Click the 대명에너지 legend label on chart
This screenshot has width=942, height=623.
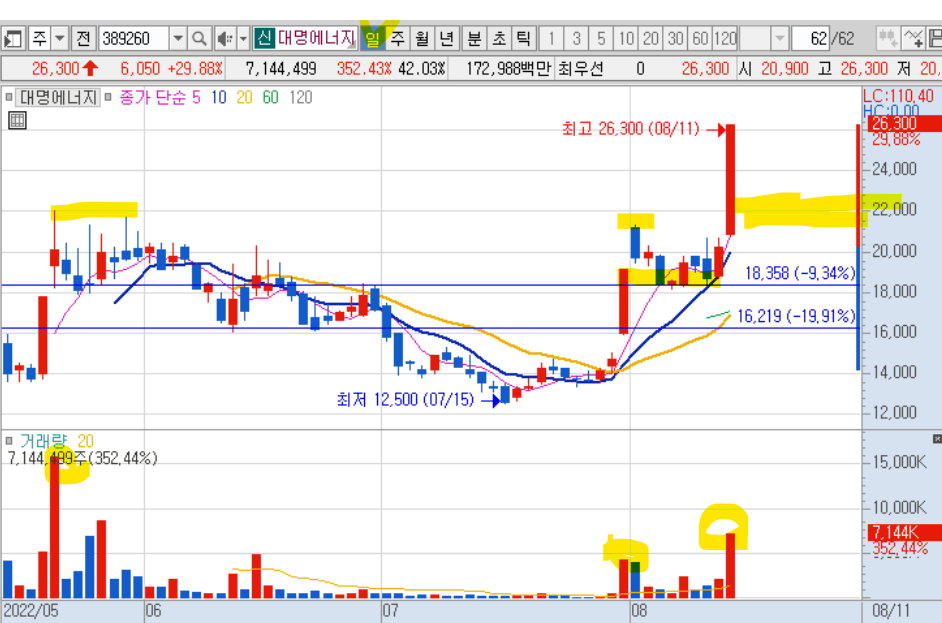58,97
